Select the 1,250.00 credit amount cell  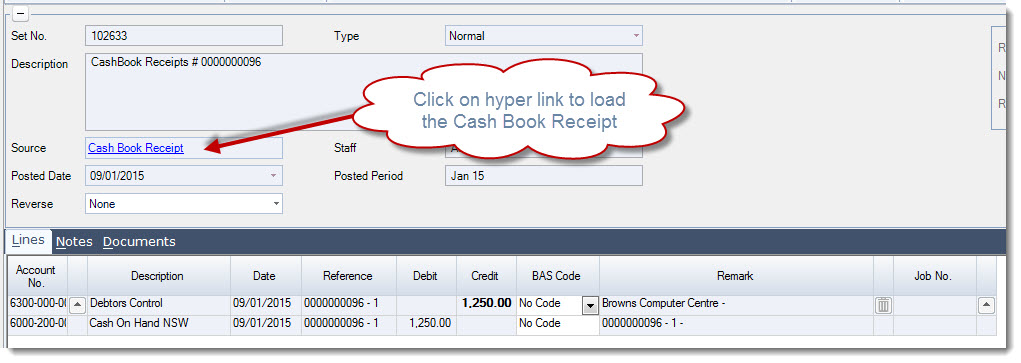click(x=486, y=304)
